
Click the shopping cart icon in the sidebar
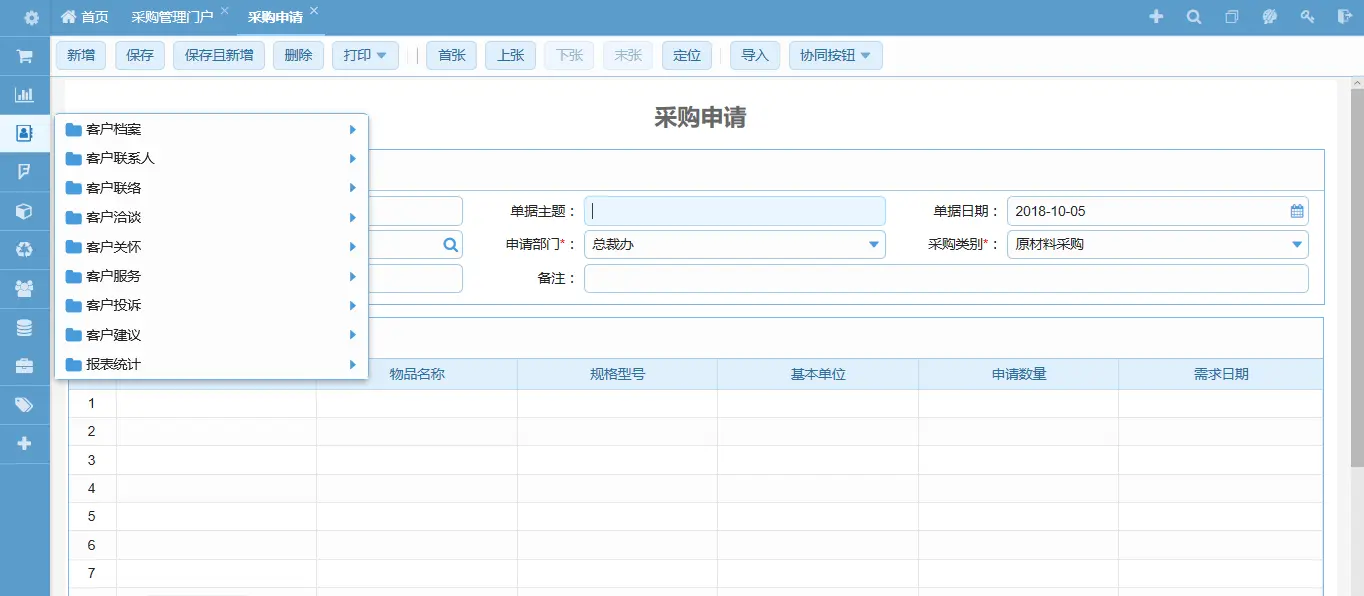tap(24, 56)
